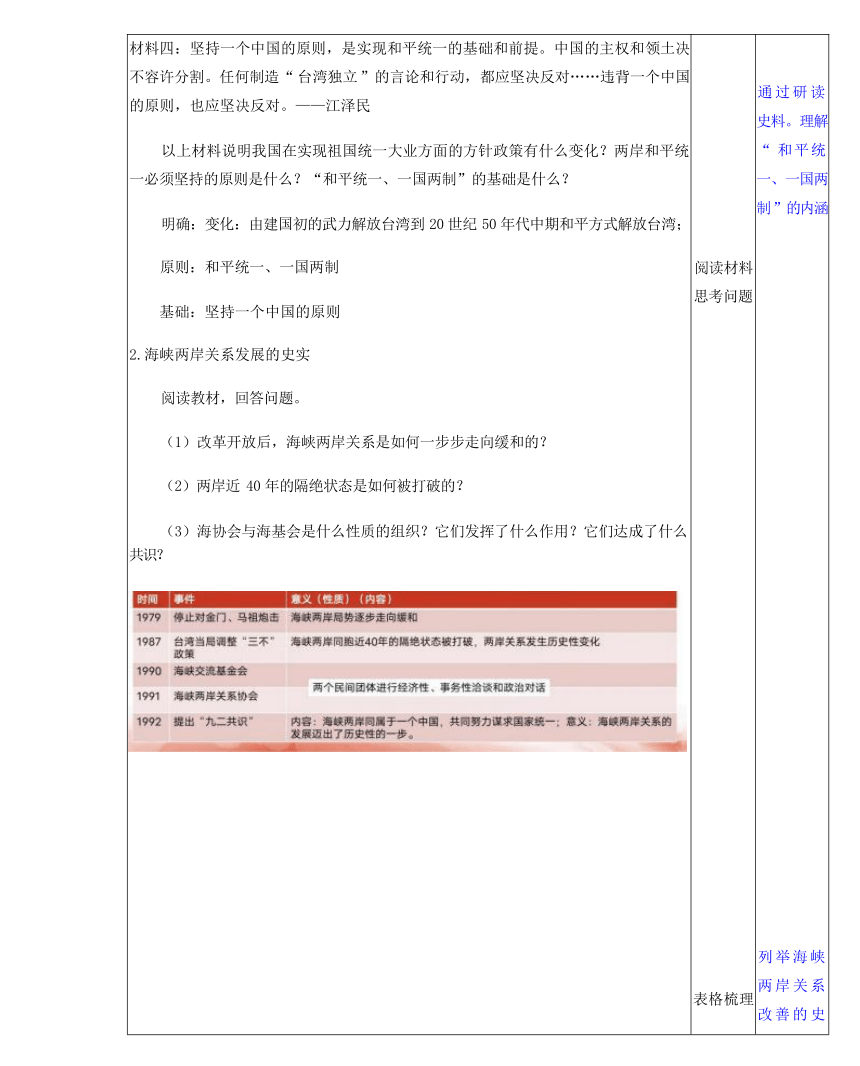Click the "时间" header in the red table
The width and height of the screenshot is (860, 1066).
click(147, 599)
